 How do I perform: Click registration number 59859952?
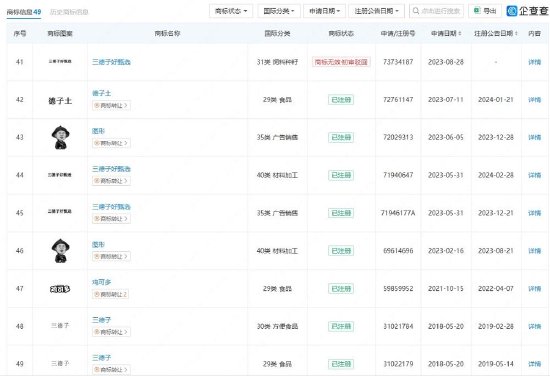click(x=398, y=289)
